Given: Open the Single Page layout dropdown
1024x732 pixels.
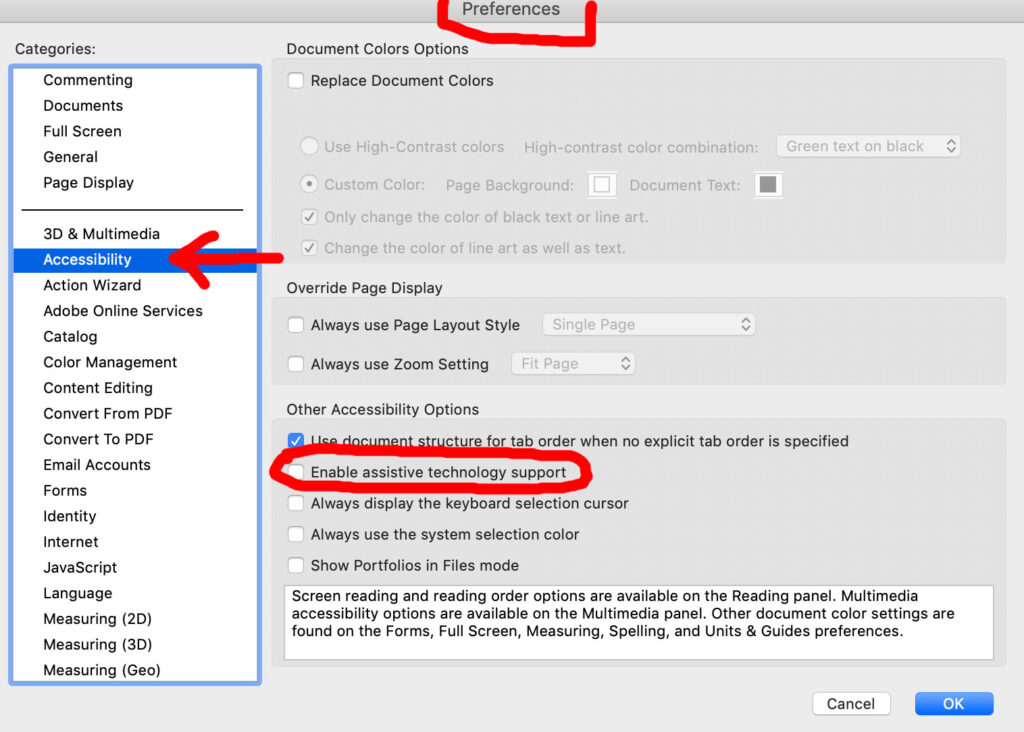Looking at the screenshot, I should click(648, 324).
